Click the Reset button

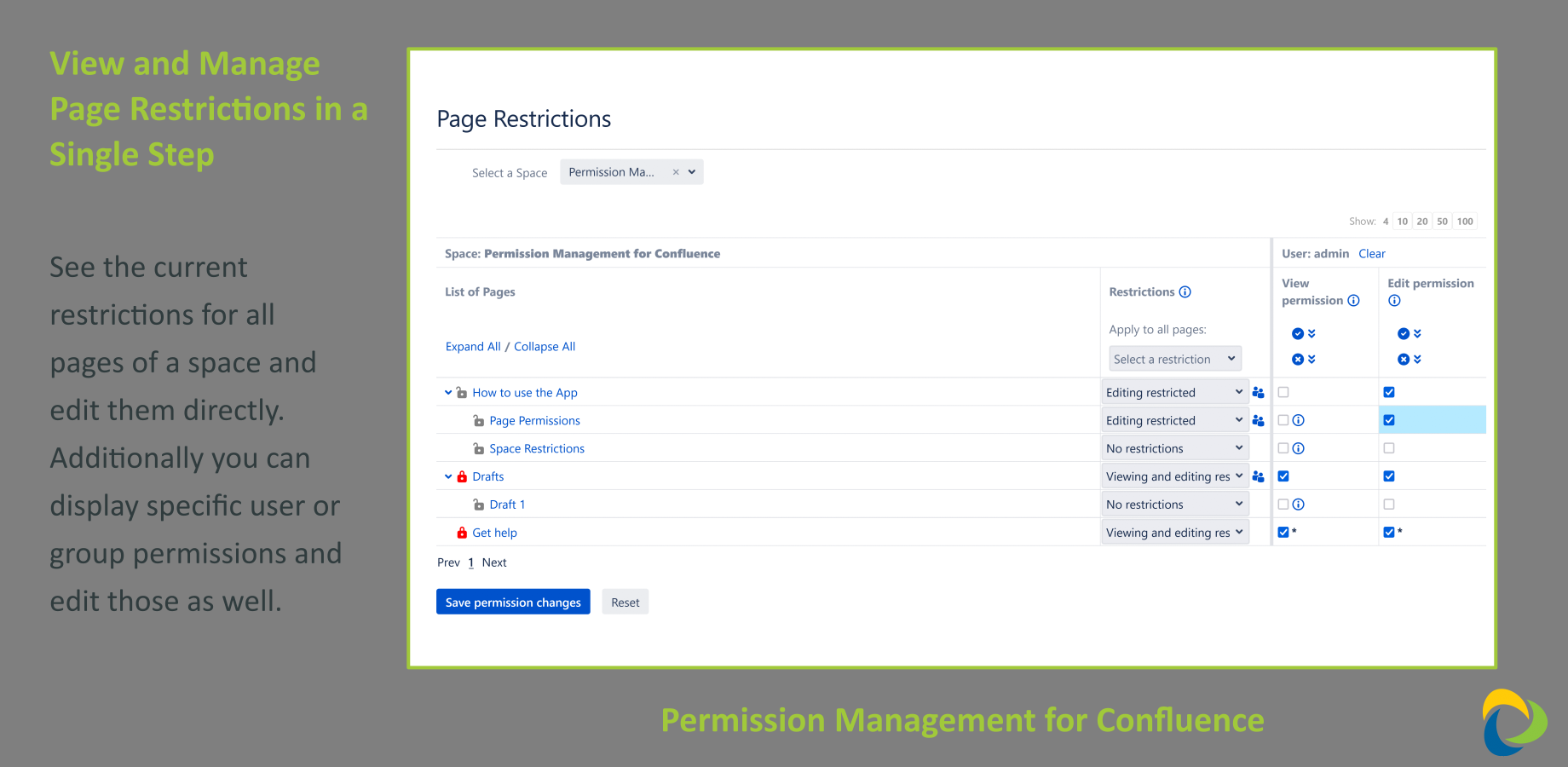click(625, 602)
